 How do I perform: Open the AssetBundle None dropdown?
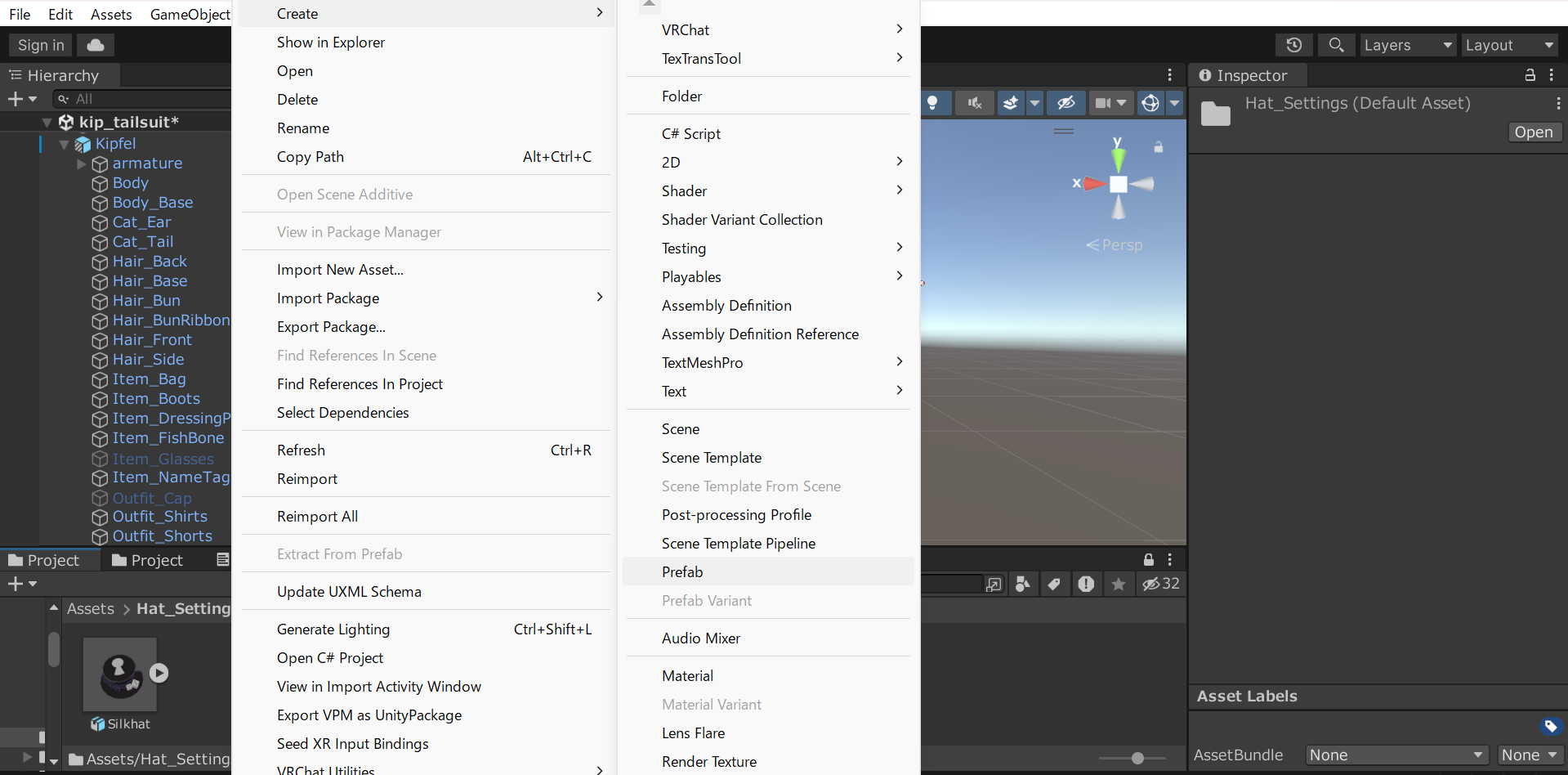[1396, 755]
